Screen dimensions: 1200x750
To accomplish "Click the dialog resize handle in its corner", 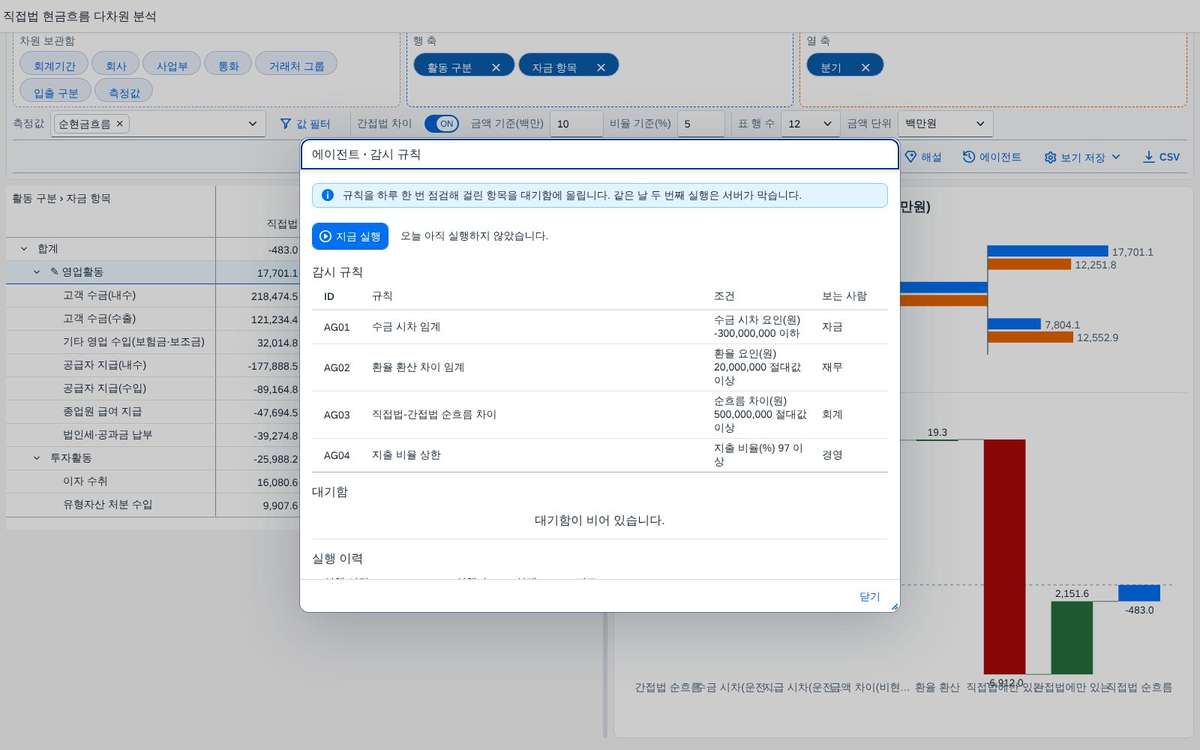I will pos(894,606).
